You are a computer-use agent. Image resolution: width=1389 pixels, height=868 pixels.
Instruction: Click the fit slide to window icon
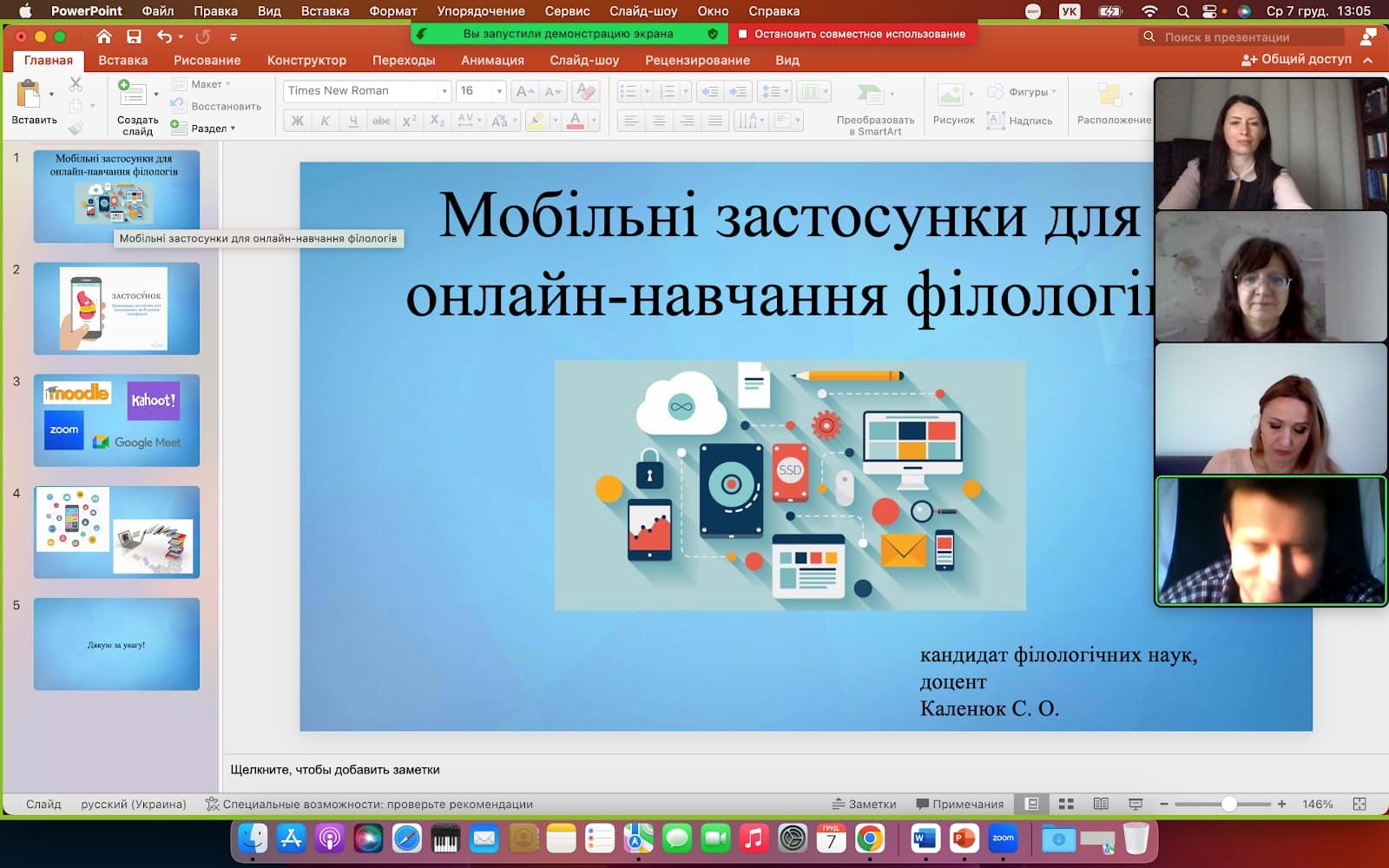click(x=1359, y=804)
